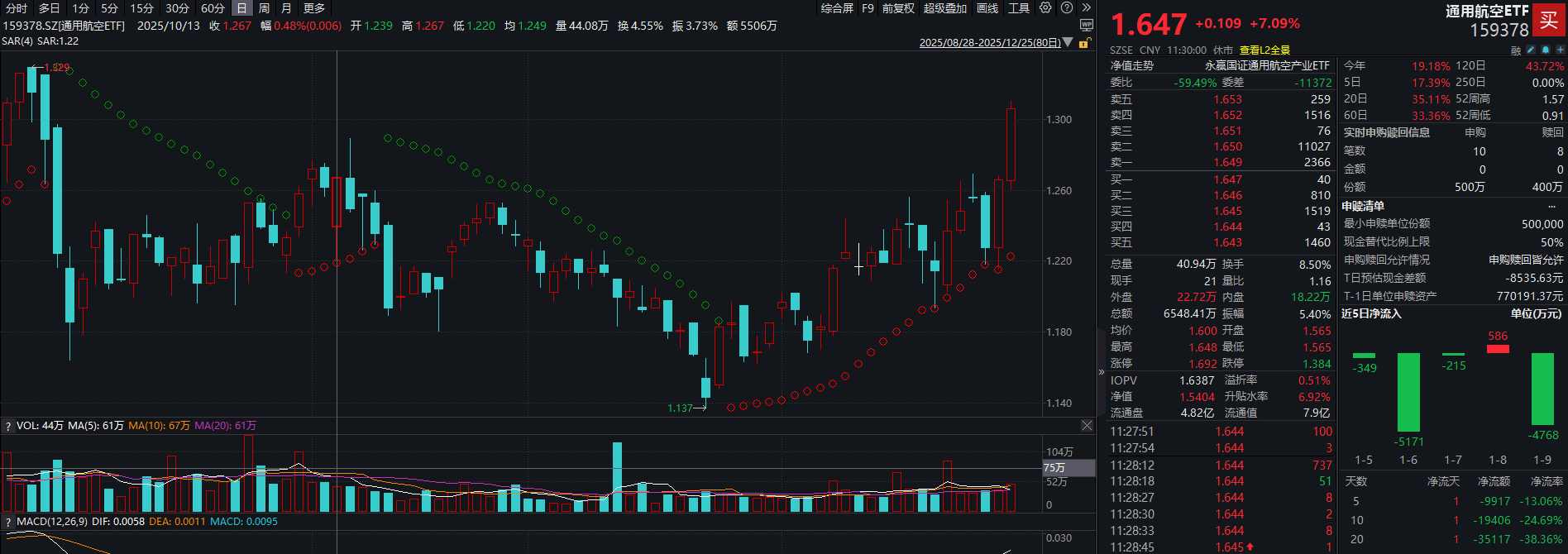Click the 净值走势 NAV trend label

point(1131,66)
